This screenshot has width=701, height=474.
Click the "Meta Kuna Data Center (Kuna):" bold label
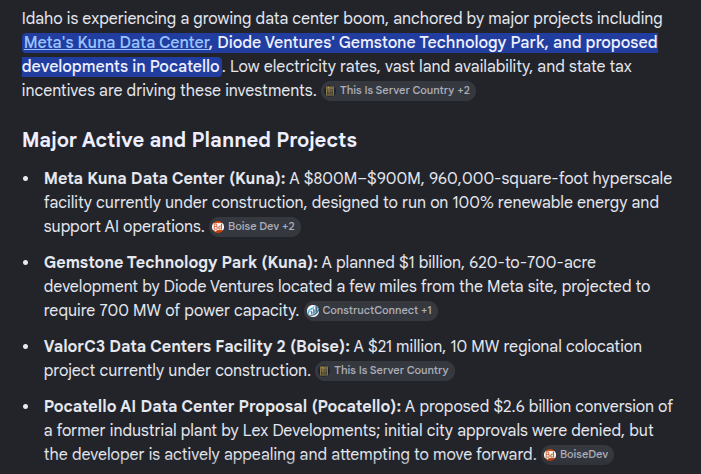(165, 178)
